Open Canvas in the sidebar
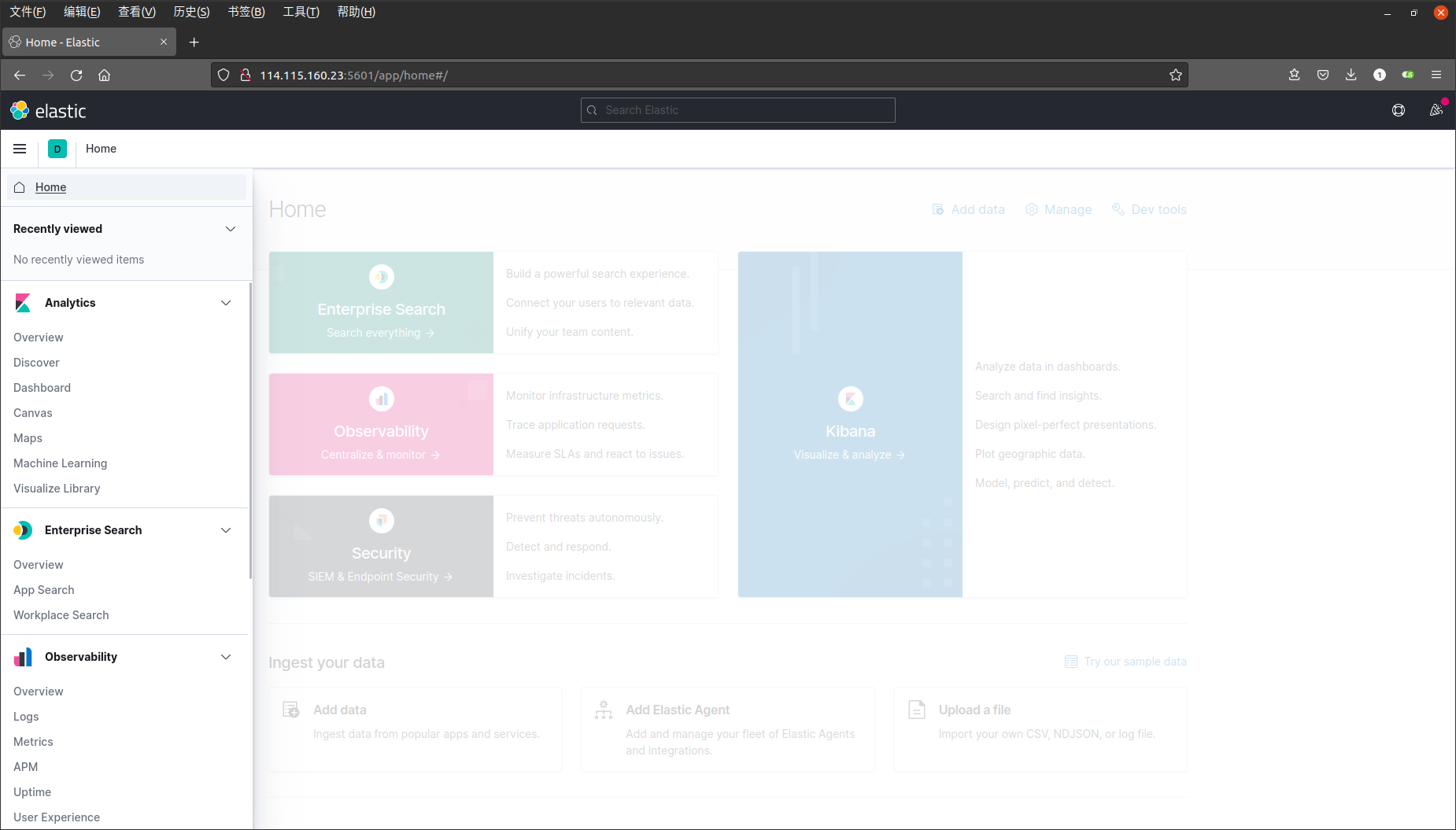Viewport: 1456px width, 830px height. [33, 413]
